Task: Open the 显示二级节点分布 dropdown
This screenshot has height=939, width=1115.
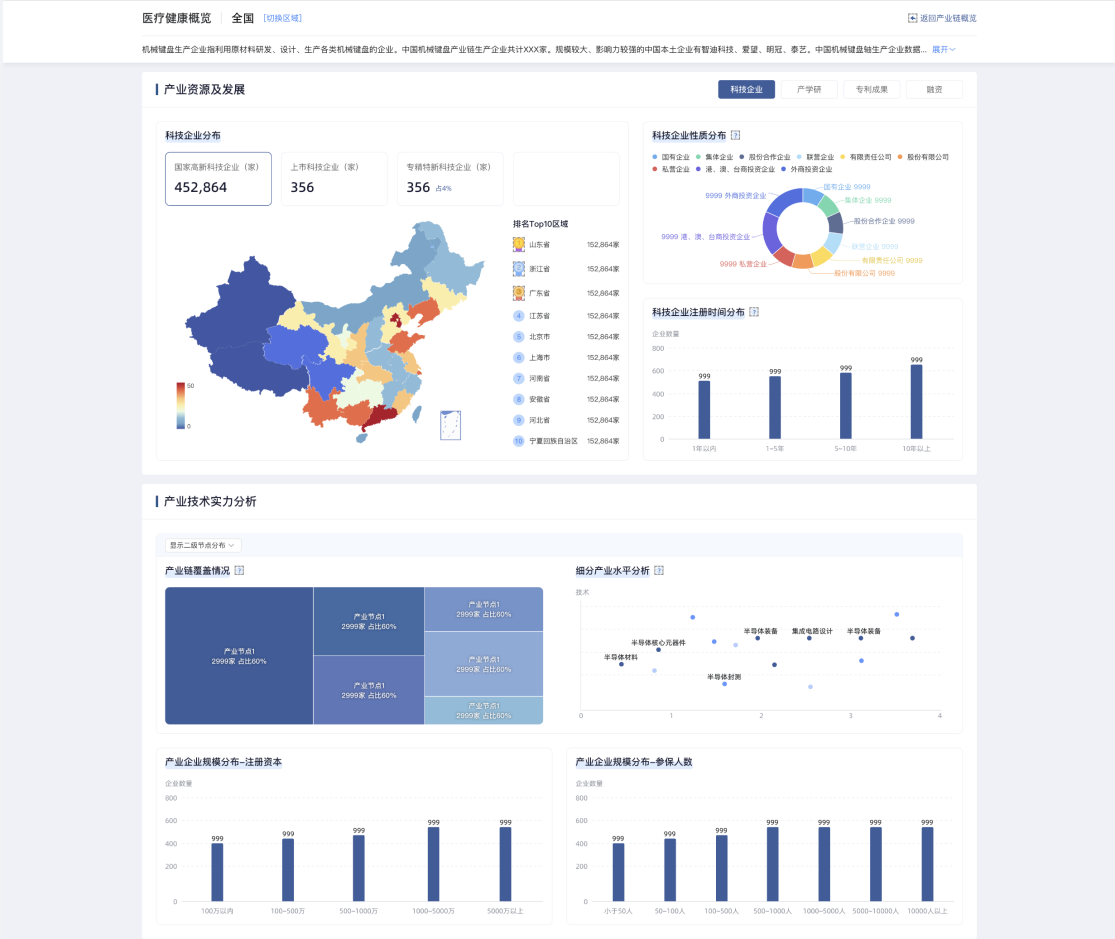Action: [x=203, y=546]
